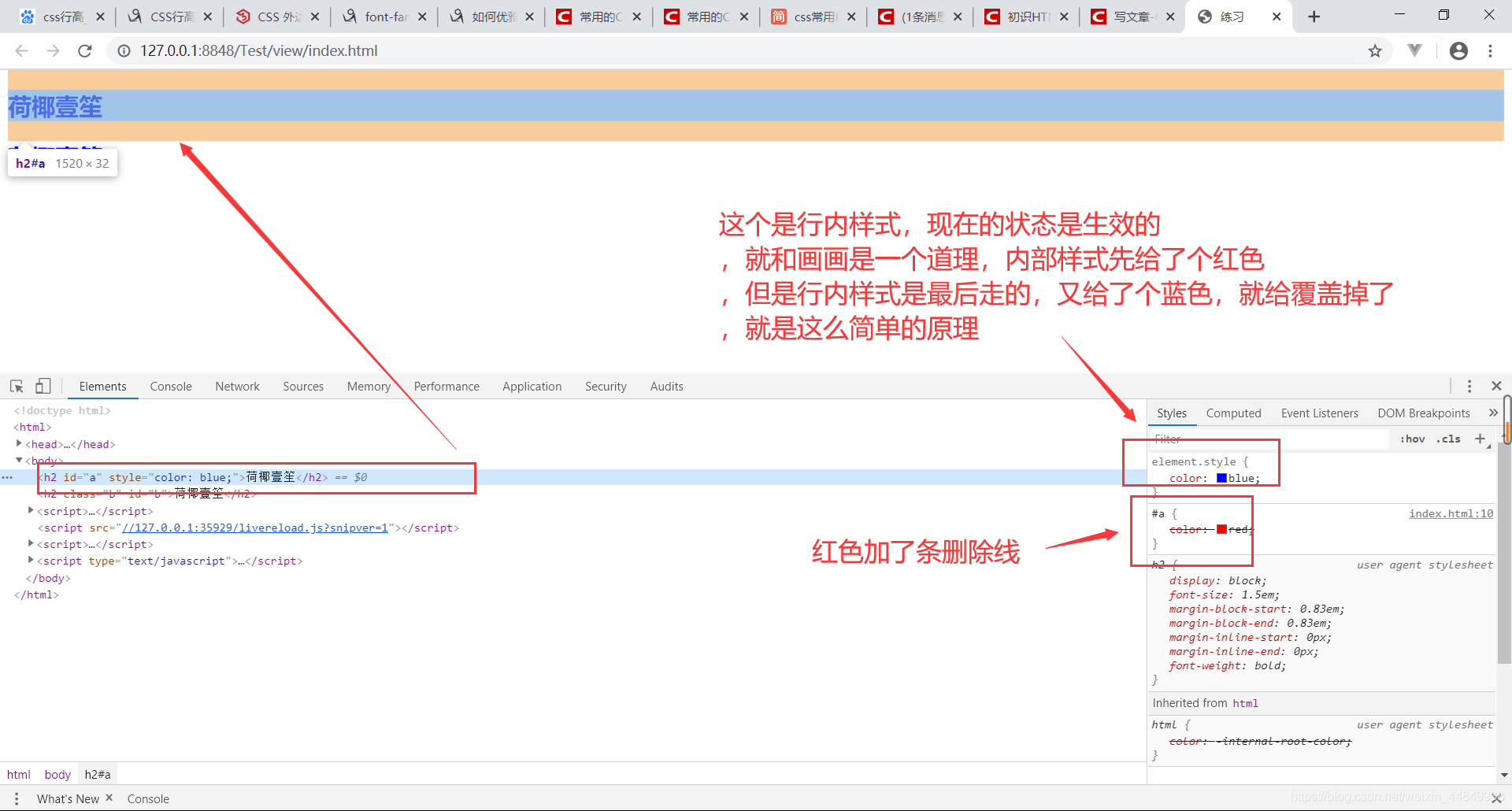Close the bottom drawer panel
Image resolution: width=1512 pixels, height=811 pixels.
[1496, 798]
